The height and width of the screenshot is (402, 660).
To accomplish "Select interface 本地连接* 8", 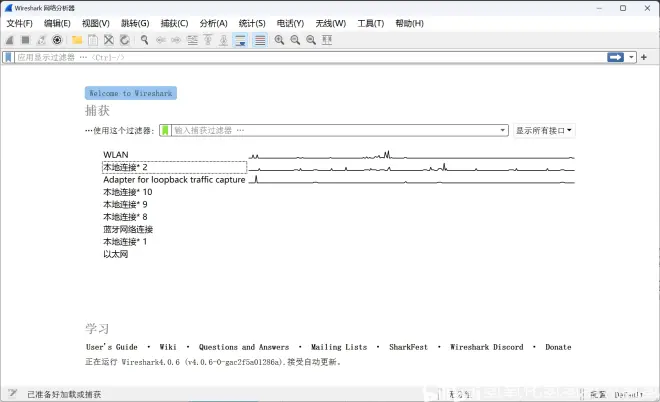I will 125,217.
